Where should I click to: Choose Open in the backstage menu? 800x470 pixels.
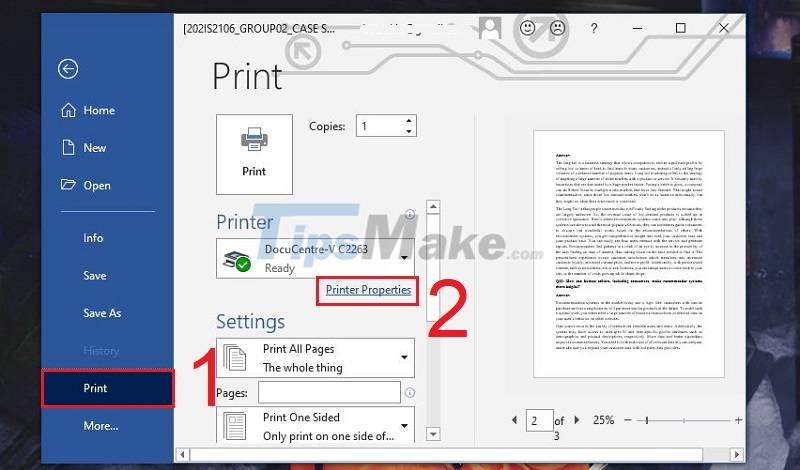pyautogui.click(x=86, y=185)
